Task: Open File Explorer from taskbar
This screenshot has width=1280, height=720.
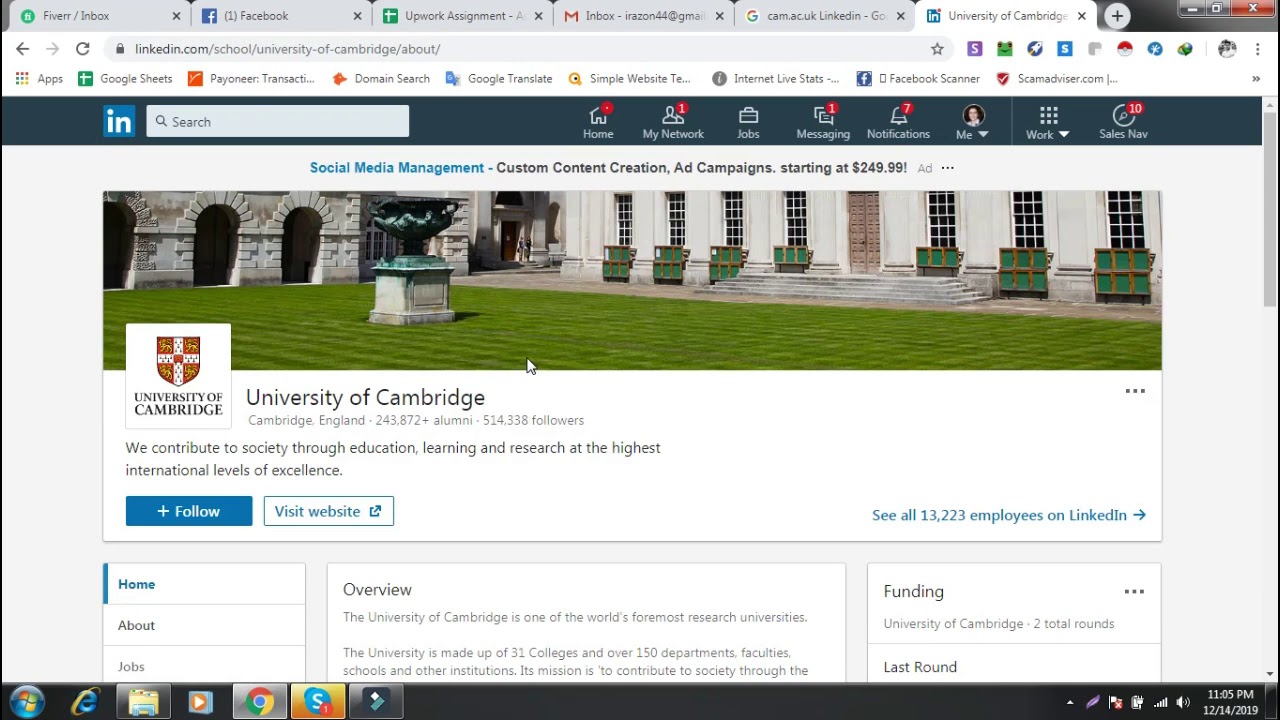Action: [x=143, y=702]
